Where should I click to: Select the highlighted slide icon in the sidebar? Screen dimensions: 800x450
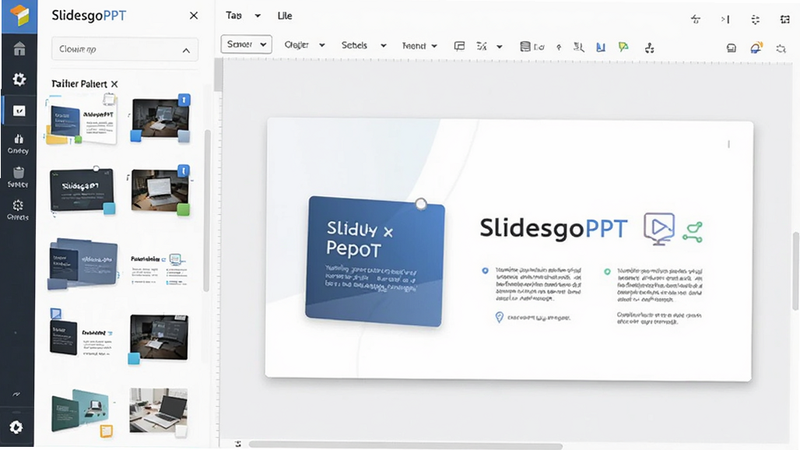[19, 111]
